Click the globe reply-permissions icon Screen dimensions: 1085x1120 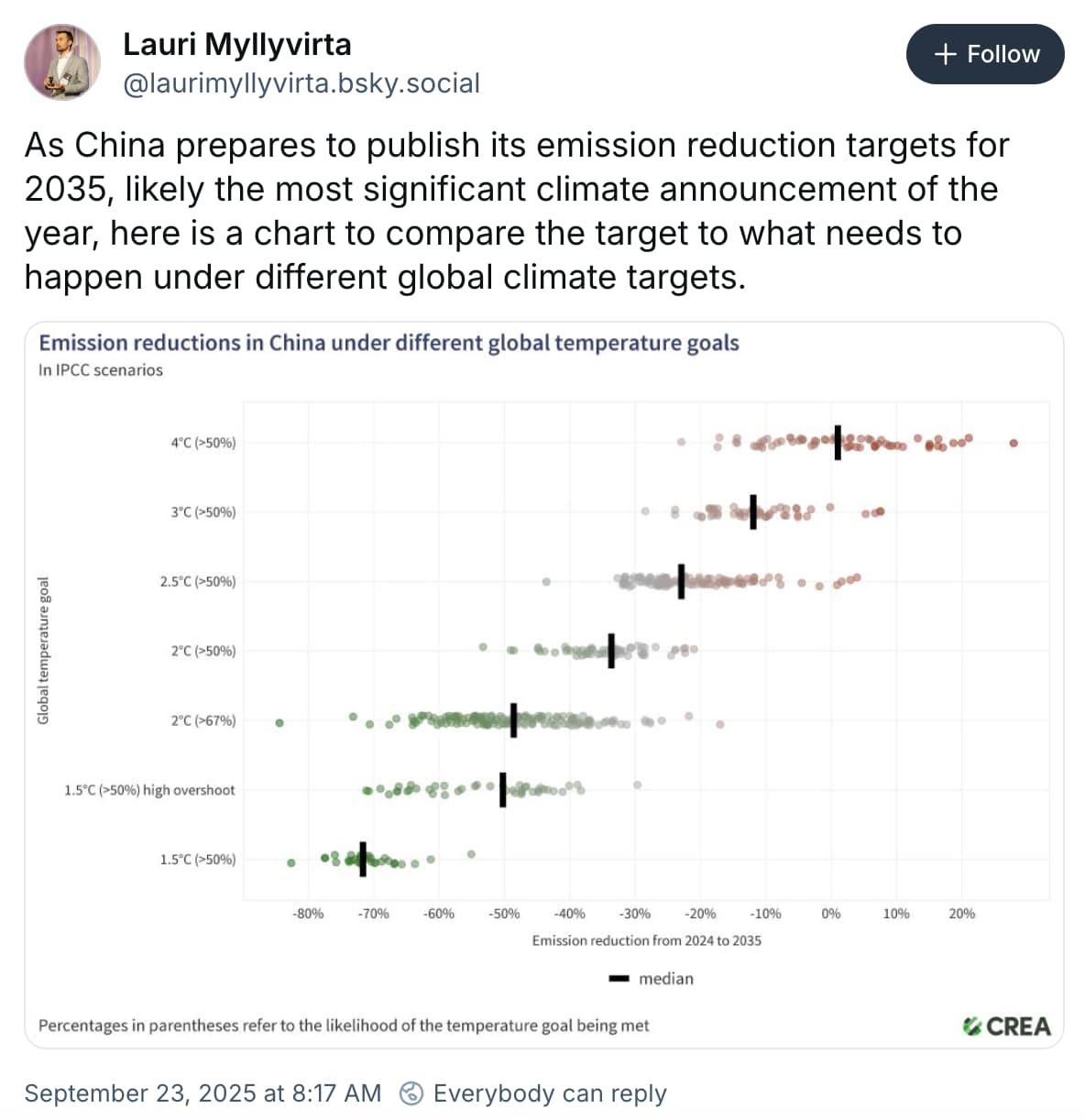pyautogui.click(x=412, y=1093)
